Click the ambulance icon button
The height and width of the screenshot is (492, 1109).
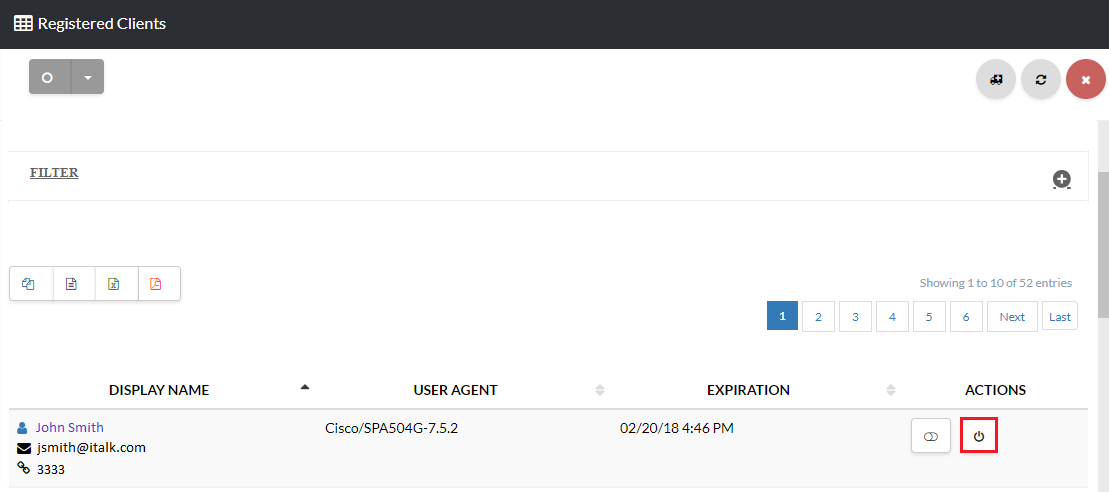click(996, 79)
